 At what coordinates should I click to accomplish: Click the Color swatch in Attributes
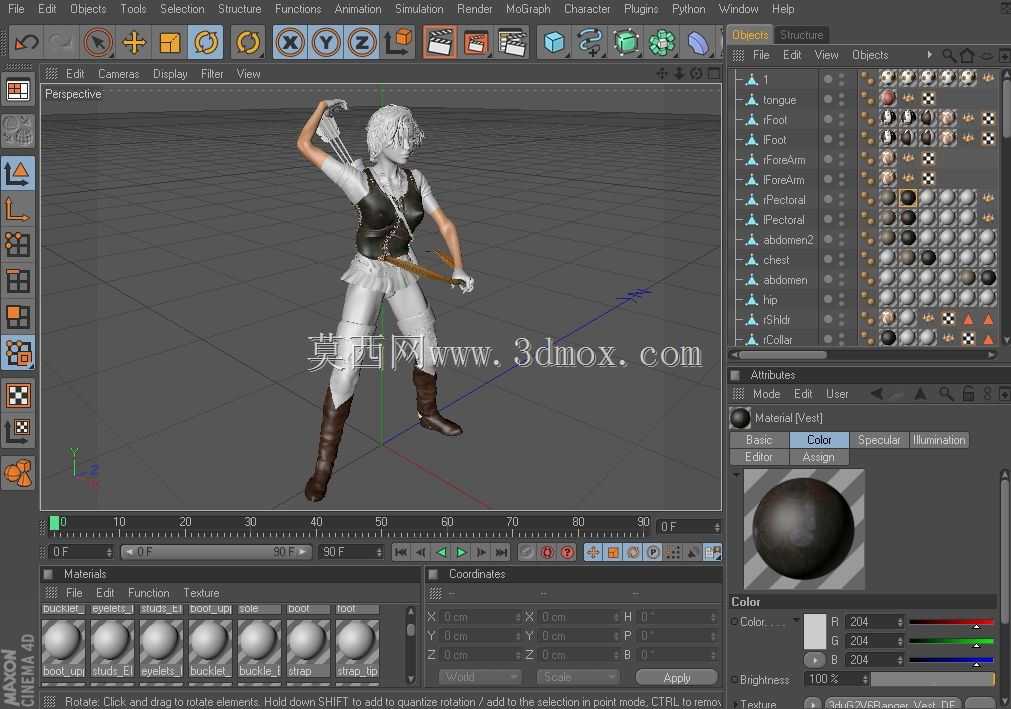click(815, 631)
